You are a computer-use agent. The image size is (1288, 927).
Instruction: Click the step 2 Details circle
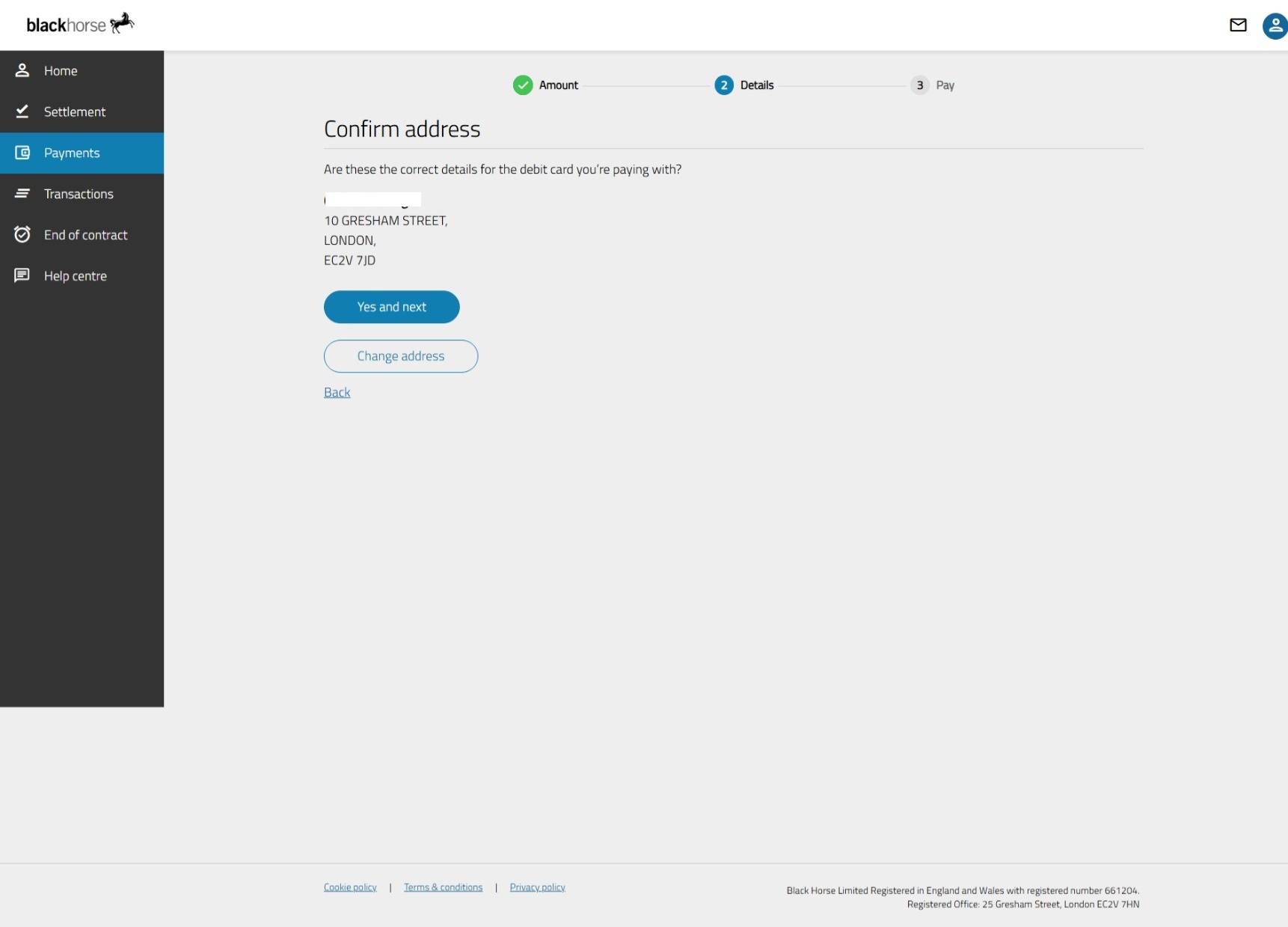[724, 85]
